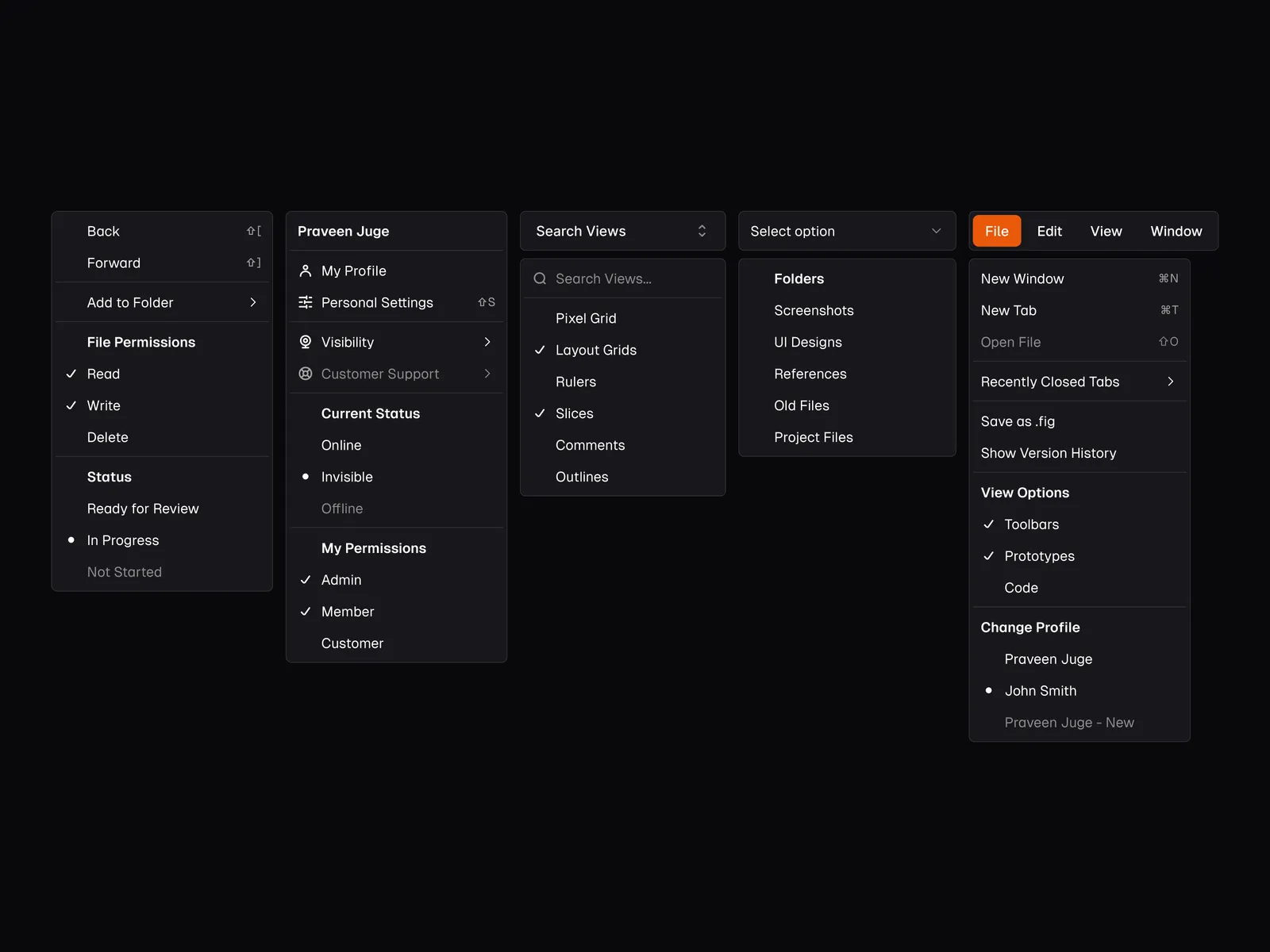Screen dimensions: 1270x952
Task: Click the Visibility webcam icon
Action: coord(305,342)
